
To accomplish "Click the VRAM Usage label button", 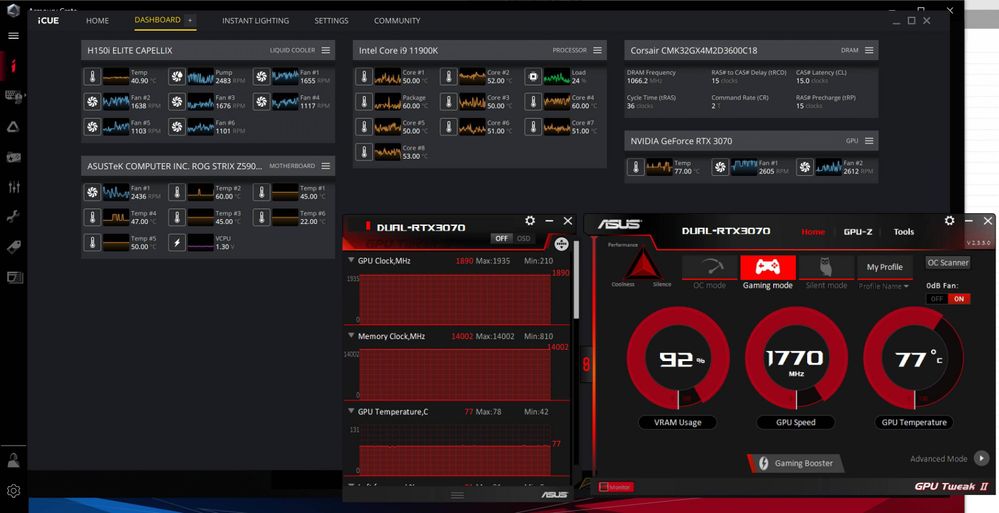I will [677, 422].
